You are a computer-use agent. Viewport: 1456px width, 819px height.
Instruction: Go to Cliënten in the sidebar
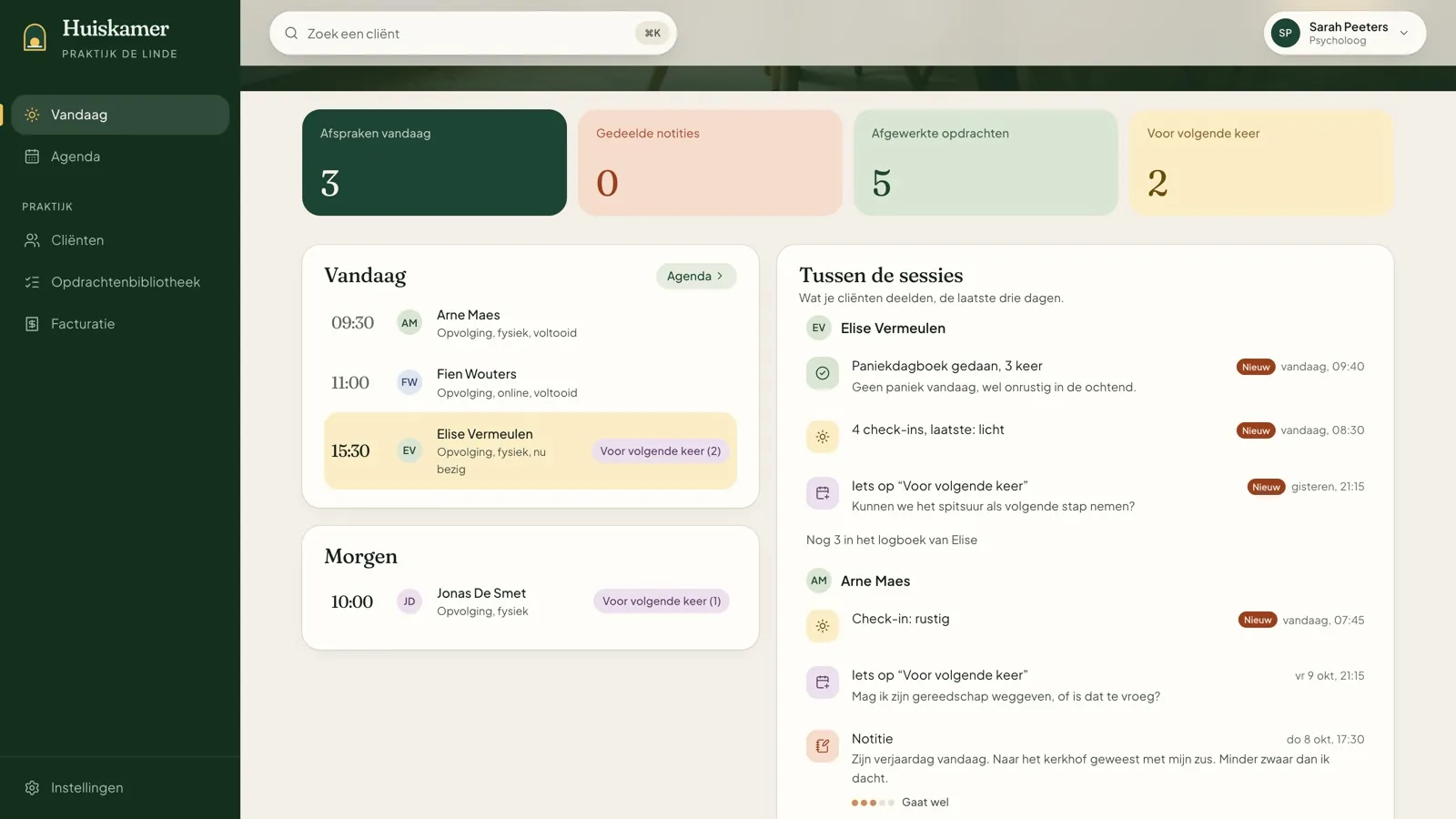point(120,240)
